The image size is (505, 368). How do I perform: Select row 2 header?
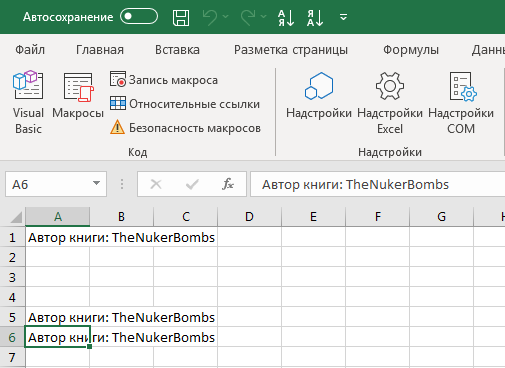point(12,257)
